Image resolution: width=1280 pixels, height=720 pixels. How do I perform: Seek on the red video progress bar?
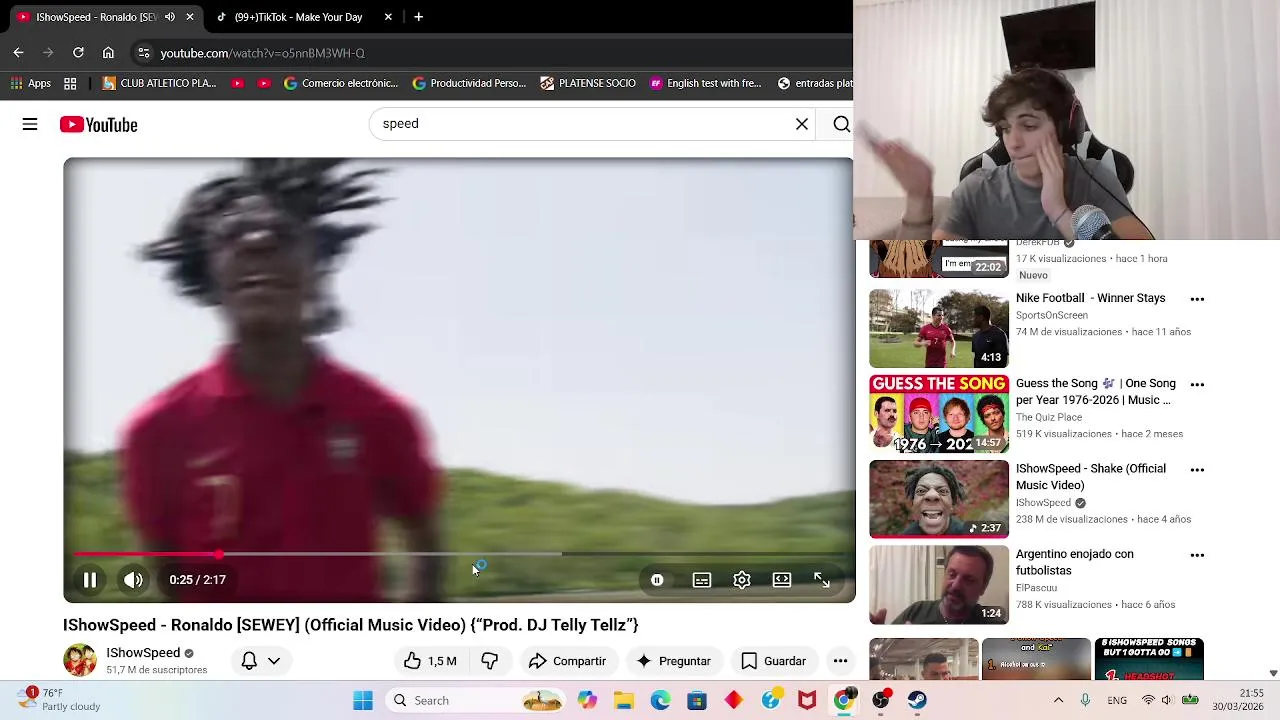click(459, 554)
